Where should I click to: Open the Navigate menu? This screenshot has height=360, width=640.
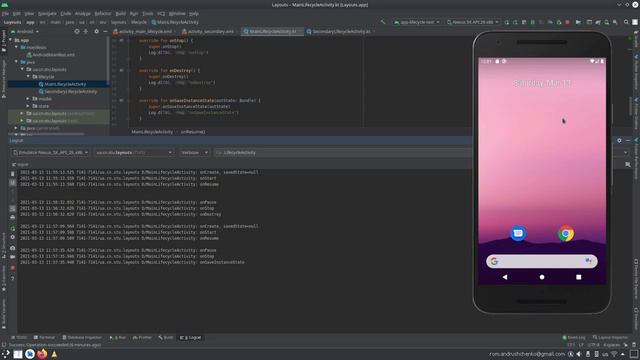(x=47, y=13)
